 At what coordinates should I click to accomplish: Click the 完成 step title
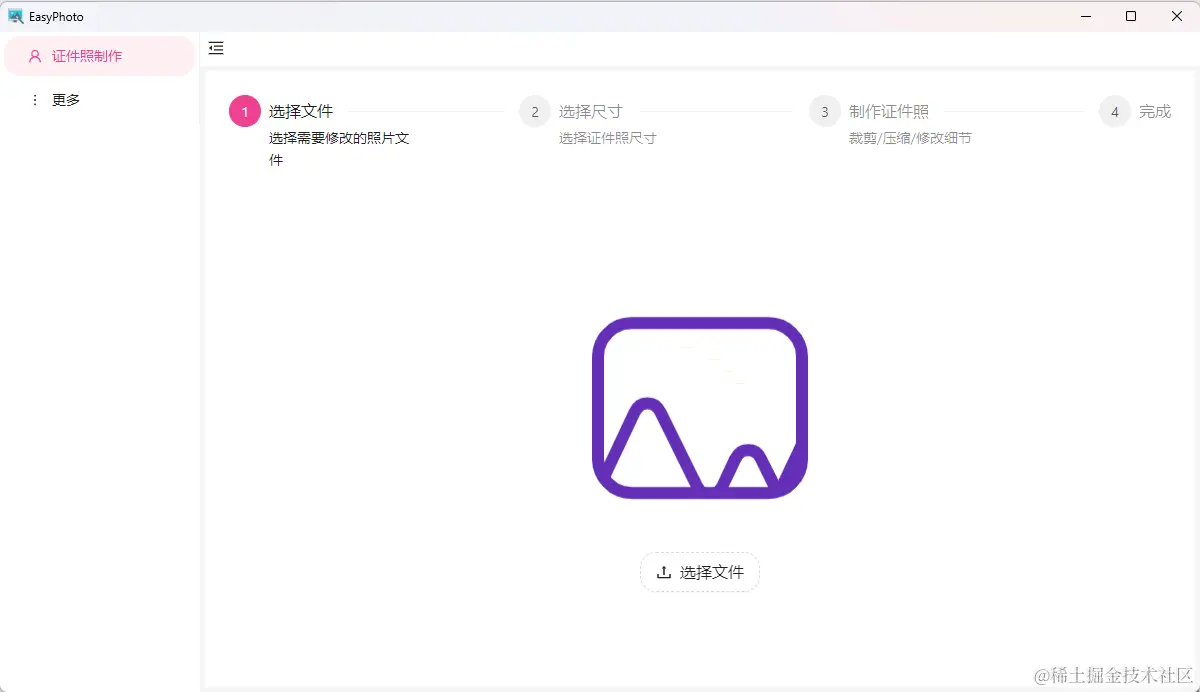pyautogui.click(x=1155, y=111)
